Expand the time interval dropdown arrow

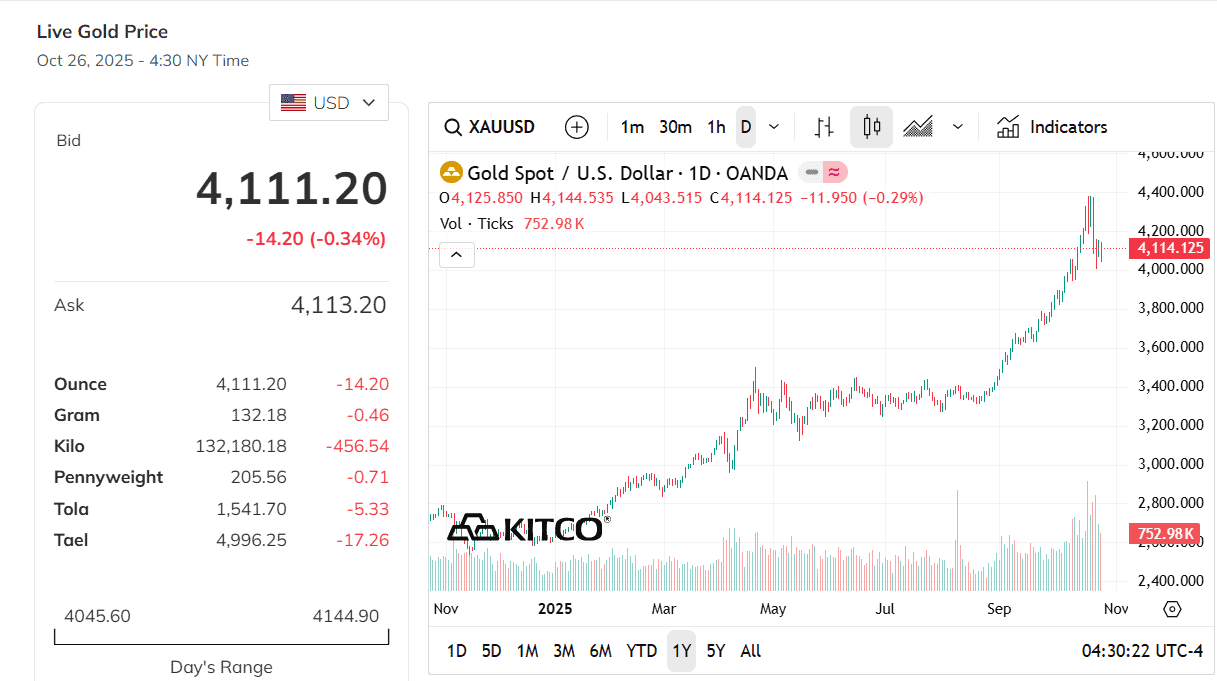pos(773,127)
